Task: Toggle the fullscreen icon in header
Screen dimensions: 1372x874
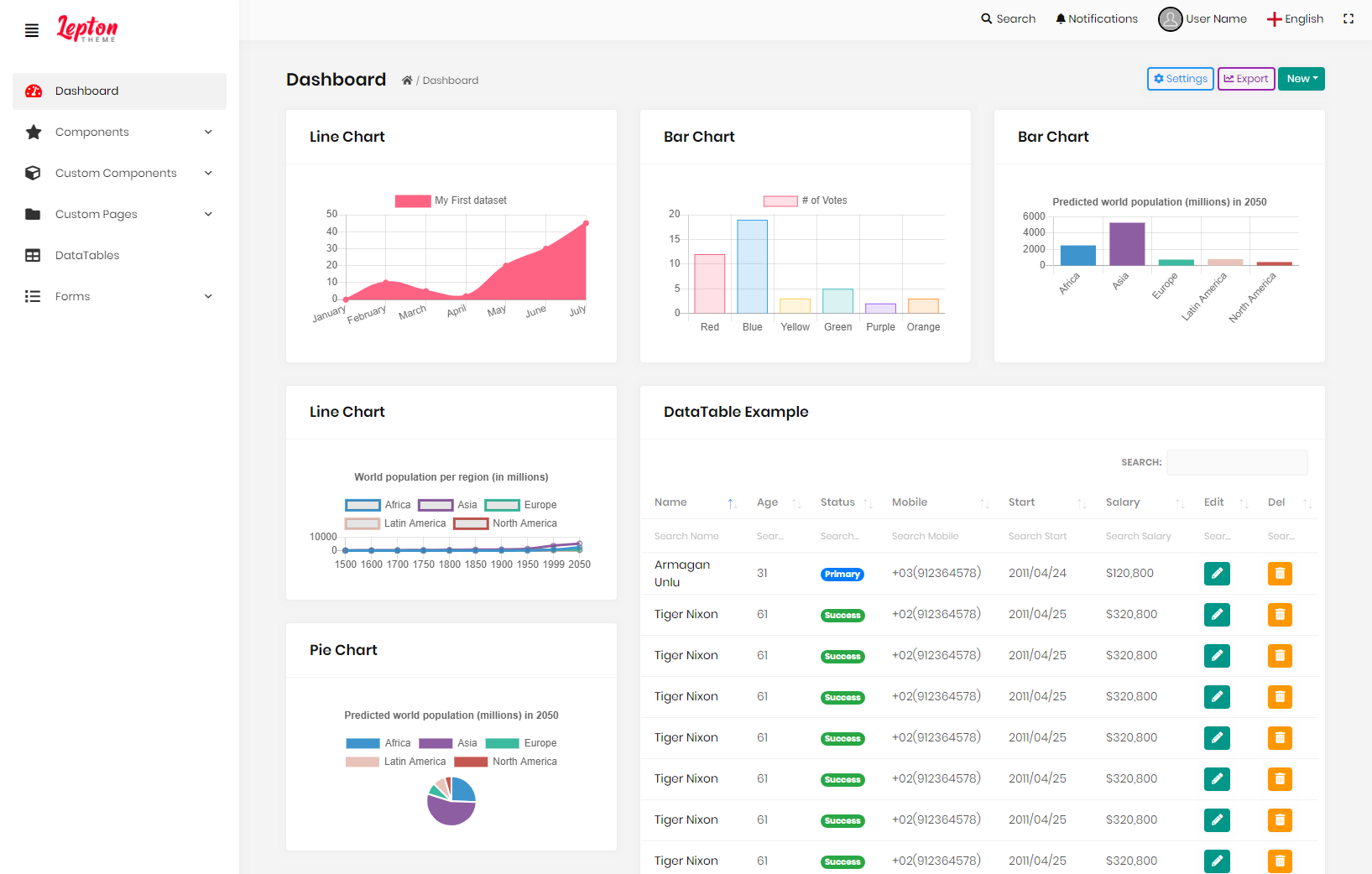Action: (x=1349, y=18)
